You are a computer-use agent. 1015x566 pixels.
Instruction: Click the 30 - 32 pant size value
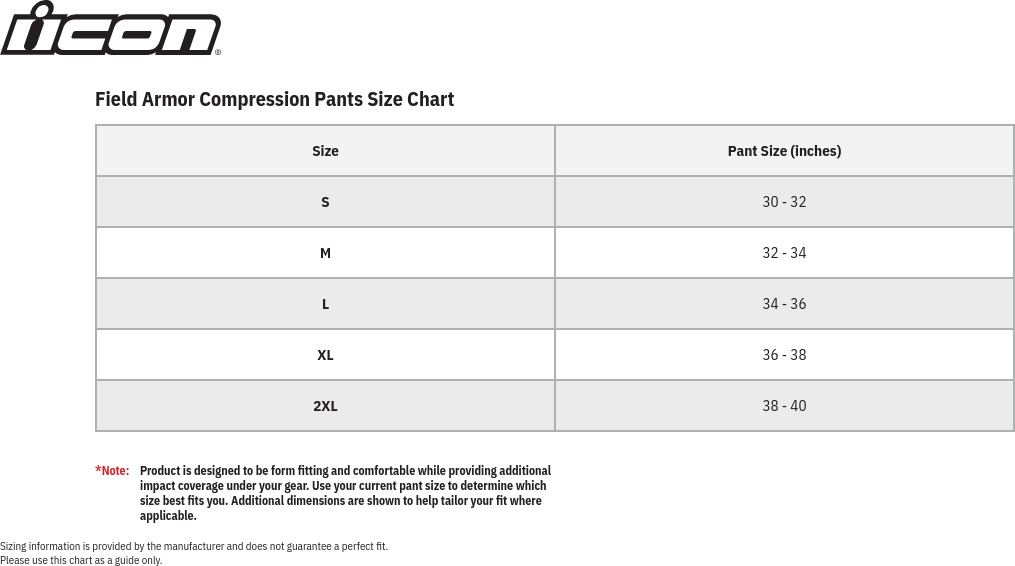pos(784,202)
